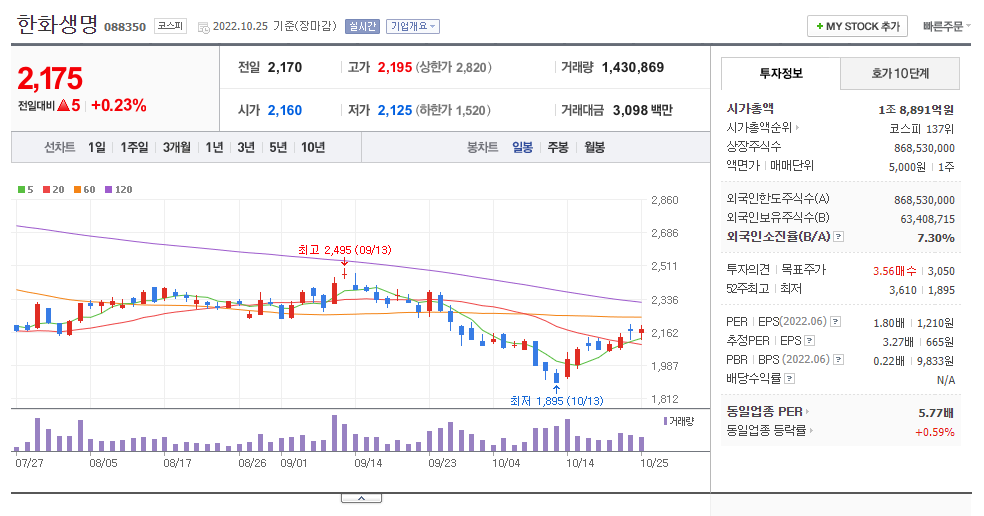This screenshot has height=516, width=984.
Task: Click the +0.59% 동일업종 등락률 value
Action: click(x=934, y=432)
